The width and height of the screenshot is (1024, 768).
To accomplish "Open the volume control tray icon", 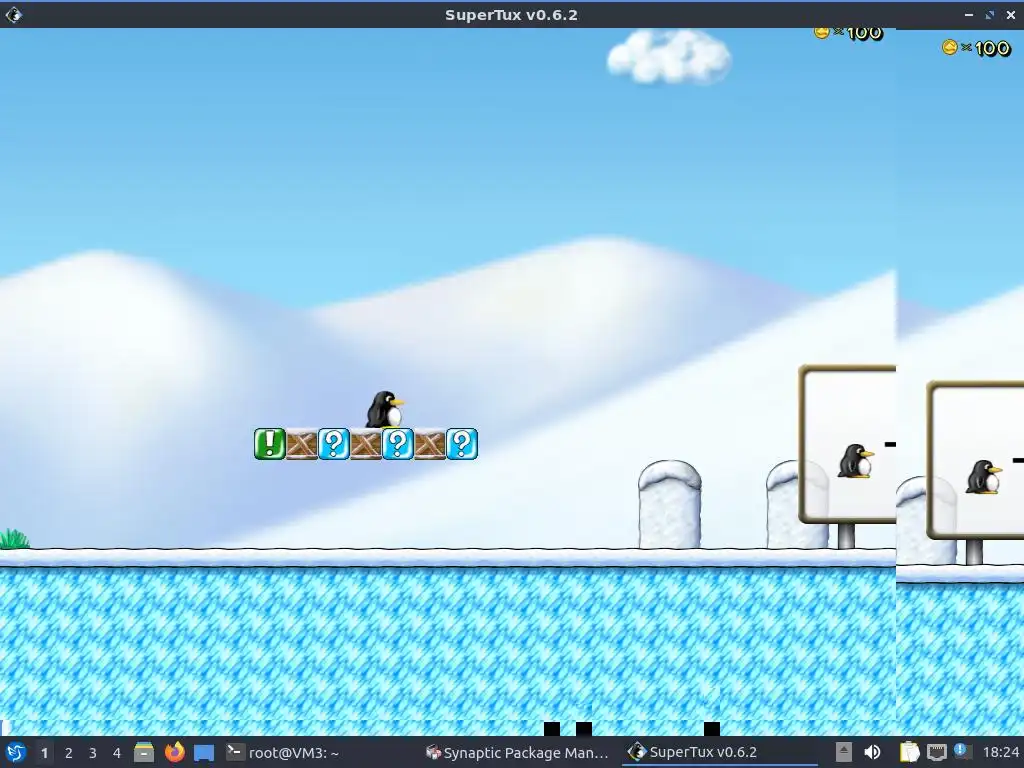I will (872, 752).
